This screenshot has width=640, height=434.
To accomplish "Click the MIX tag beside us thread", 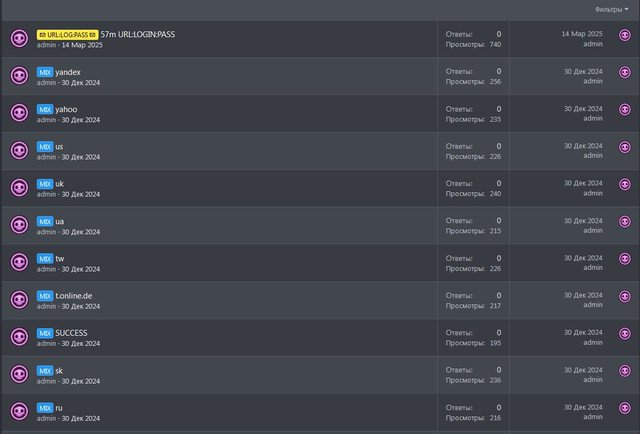I will pos(45,147).
